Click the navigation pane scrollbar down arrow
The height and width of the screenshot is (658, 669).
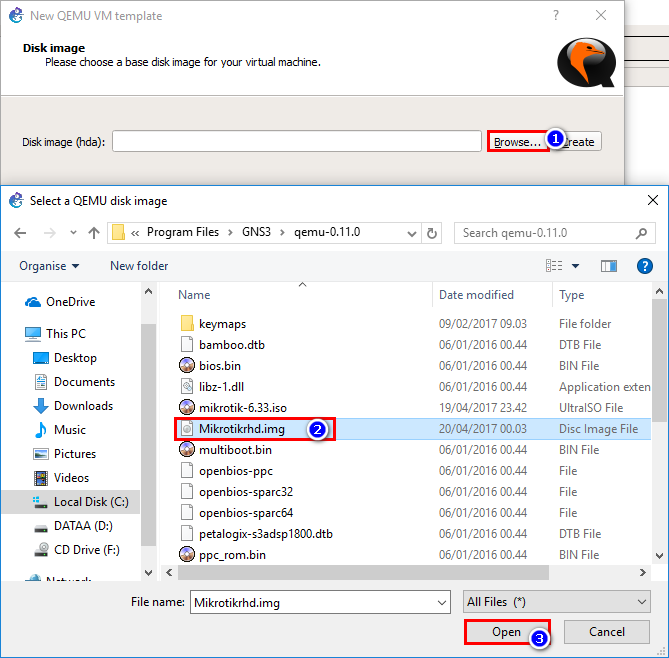pos(148,573)
